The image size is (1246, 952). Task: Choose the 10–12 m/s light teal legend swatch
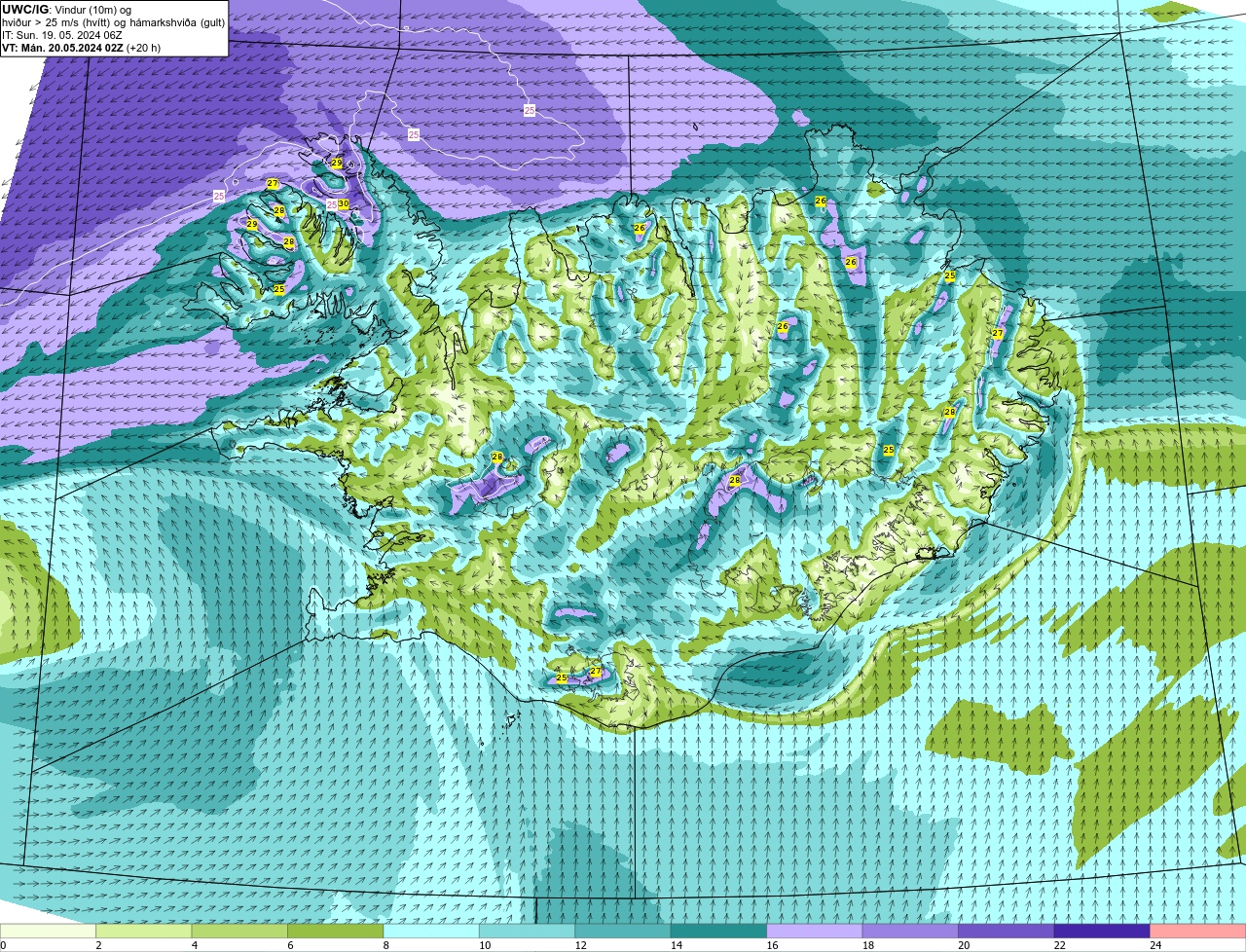527,931
